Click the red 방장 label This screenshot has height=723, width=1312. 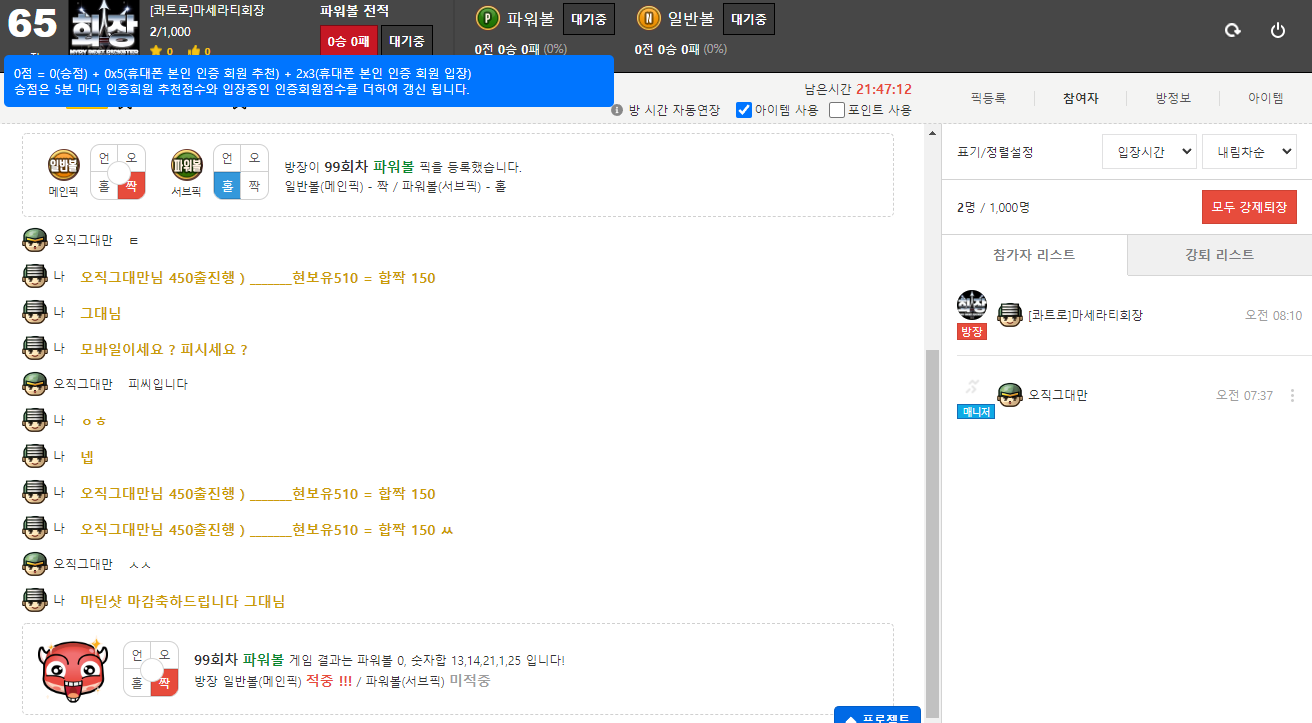972,332
